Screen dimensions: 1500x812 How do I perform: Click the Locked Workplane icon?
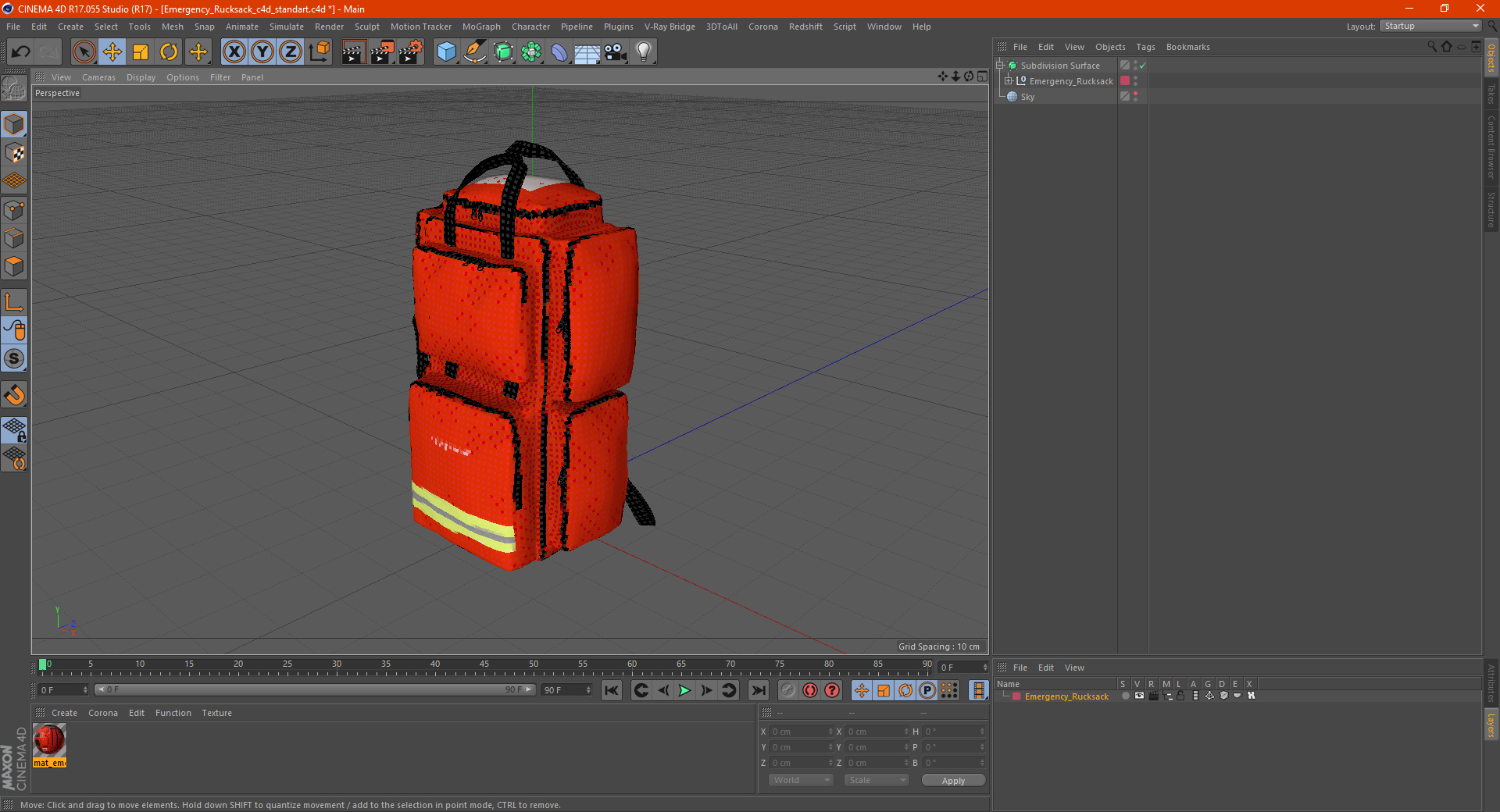coord(14,430)
